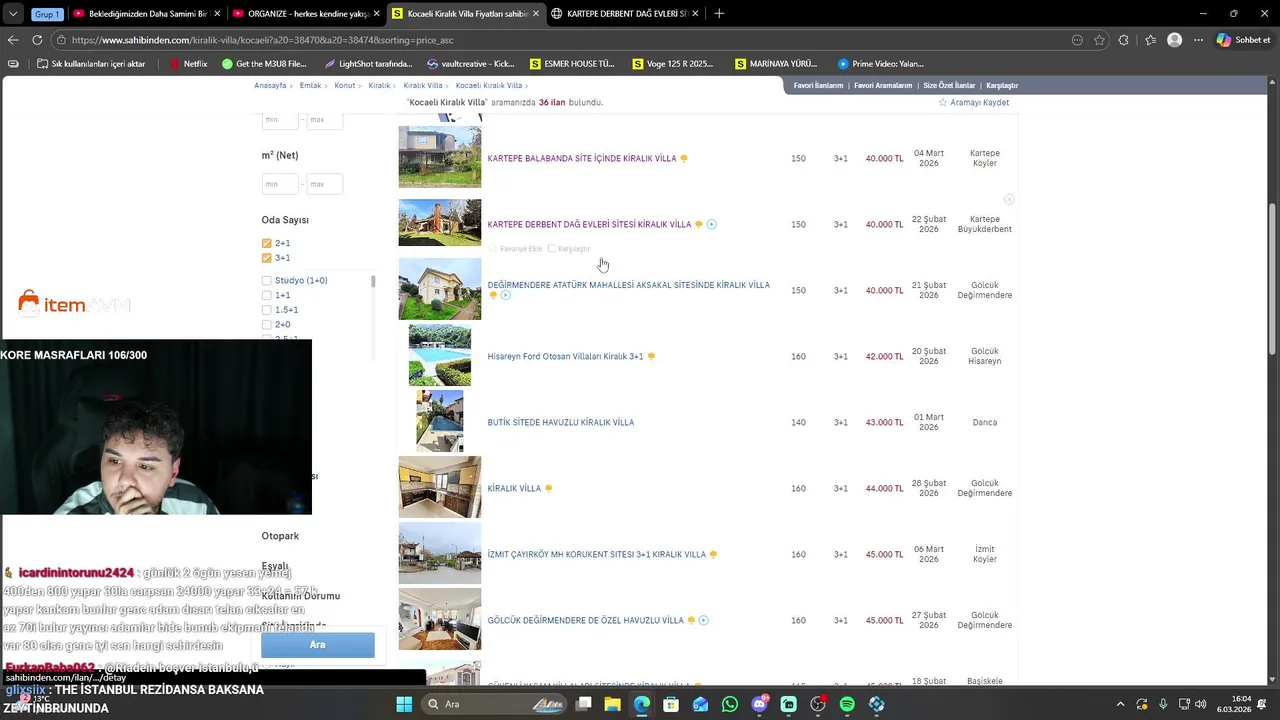The width and height of the screenshot is (1280, 720).
Task: Click the video icon on Gölcük Değirmendere havuzlu listing
Action: (x=704, y=621)
